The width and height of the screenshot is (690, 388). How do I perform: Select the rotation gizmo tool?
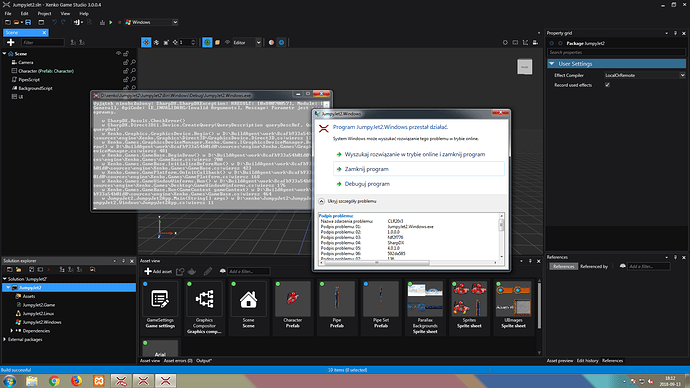tap(156, 42)
